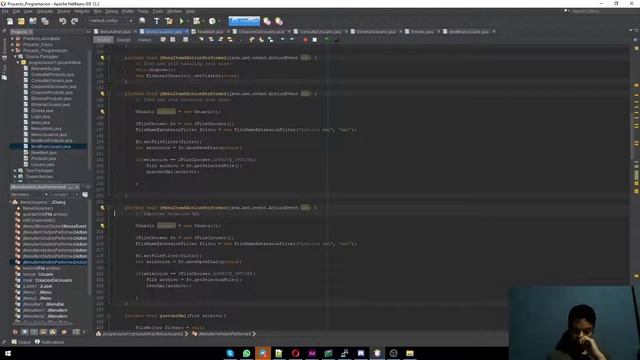Switch to CreacionDeUsuario.java editor tab
Viewport: 640px width, 360px height.
click(261, 31)
